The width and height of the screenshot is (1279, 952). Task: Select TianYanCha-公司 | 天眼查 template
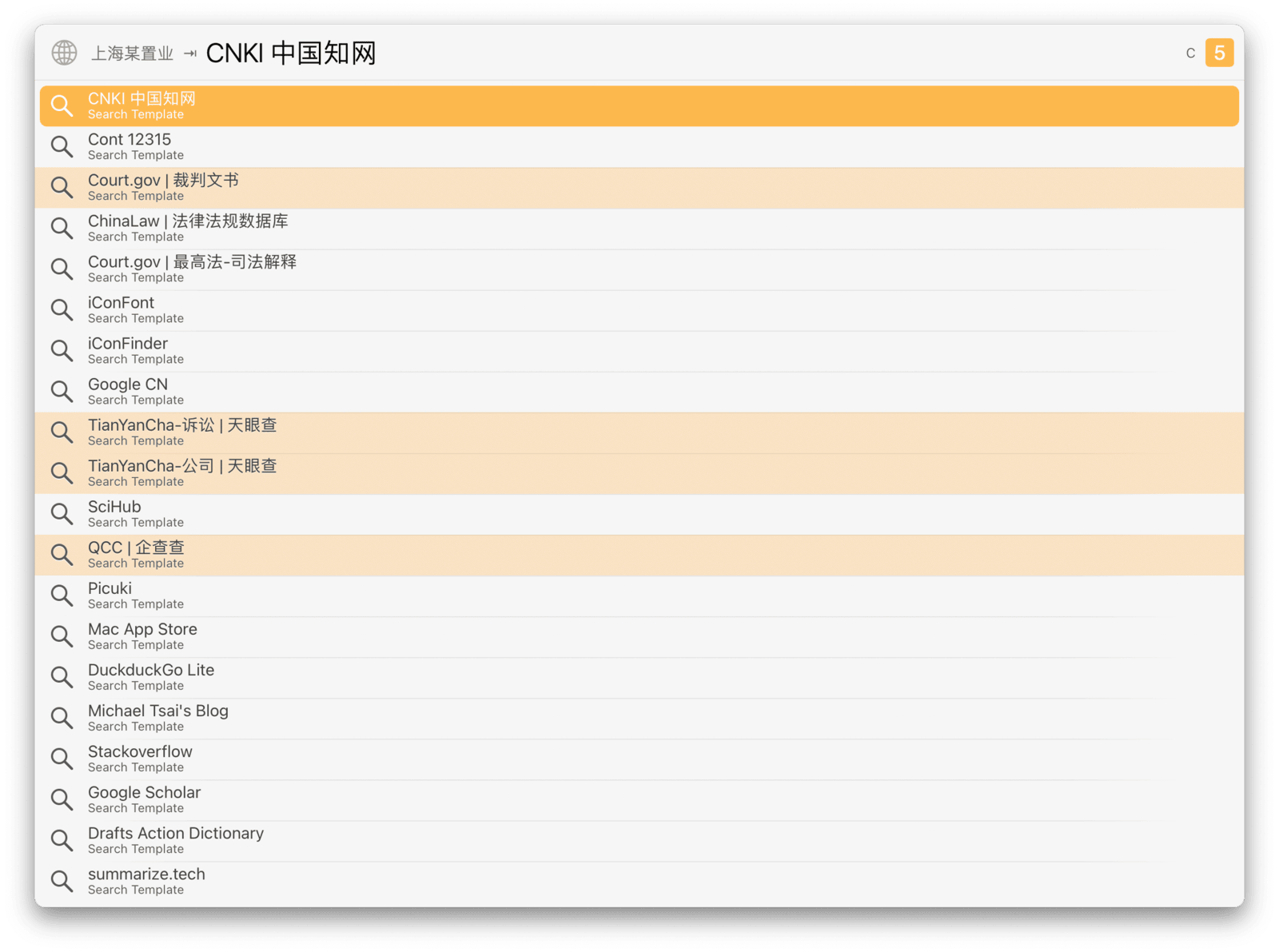639,472
